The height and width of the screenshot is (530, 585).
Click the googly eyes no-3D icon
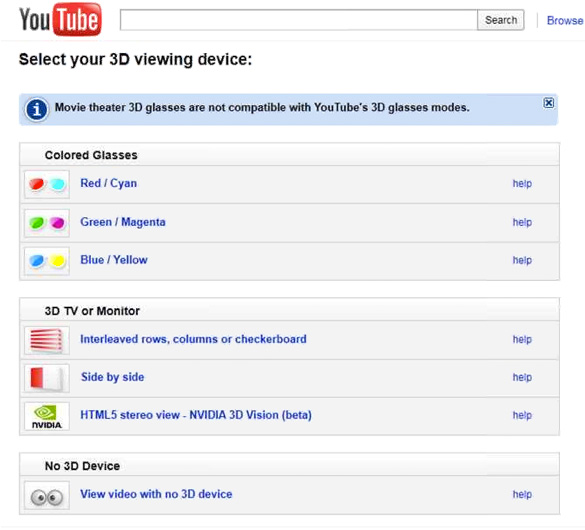pyautogui.click(x=47, y=496)
